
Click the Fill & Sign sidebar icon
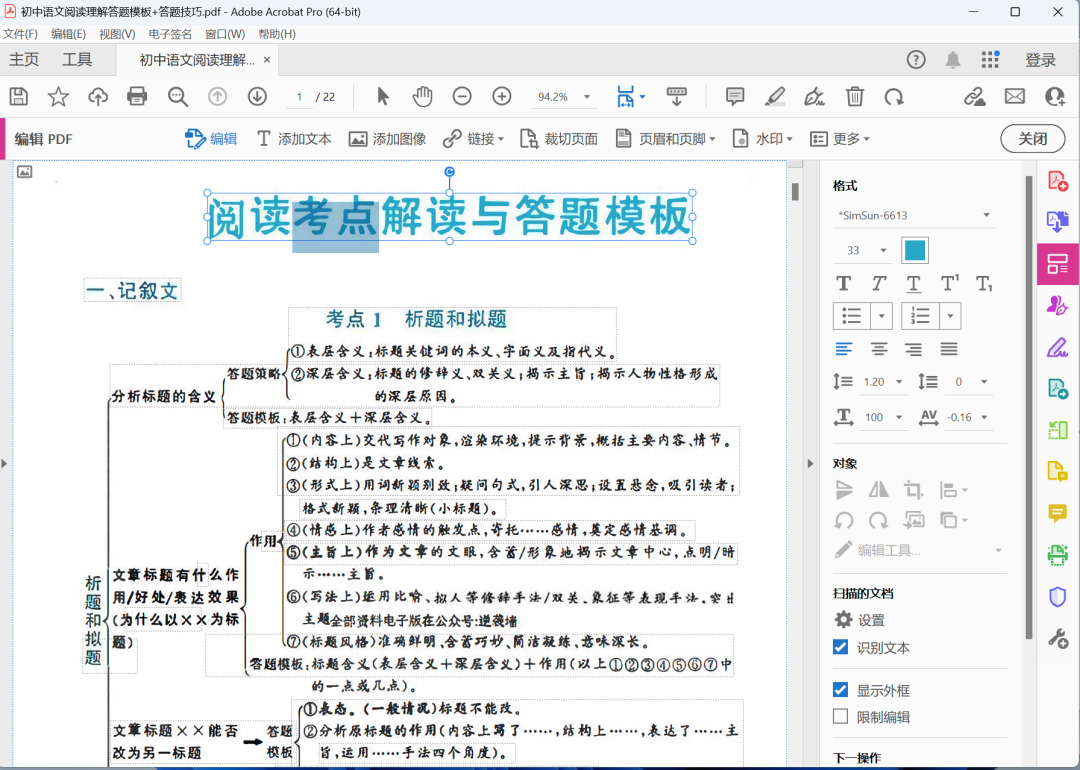coord(1058,346)
